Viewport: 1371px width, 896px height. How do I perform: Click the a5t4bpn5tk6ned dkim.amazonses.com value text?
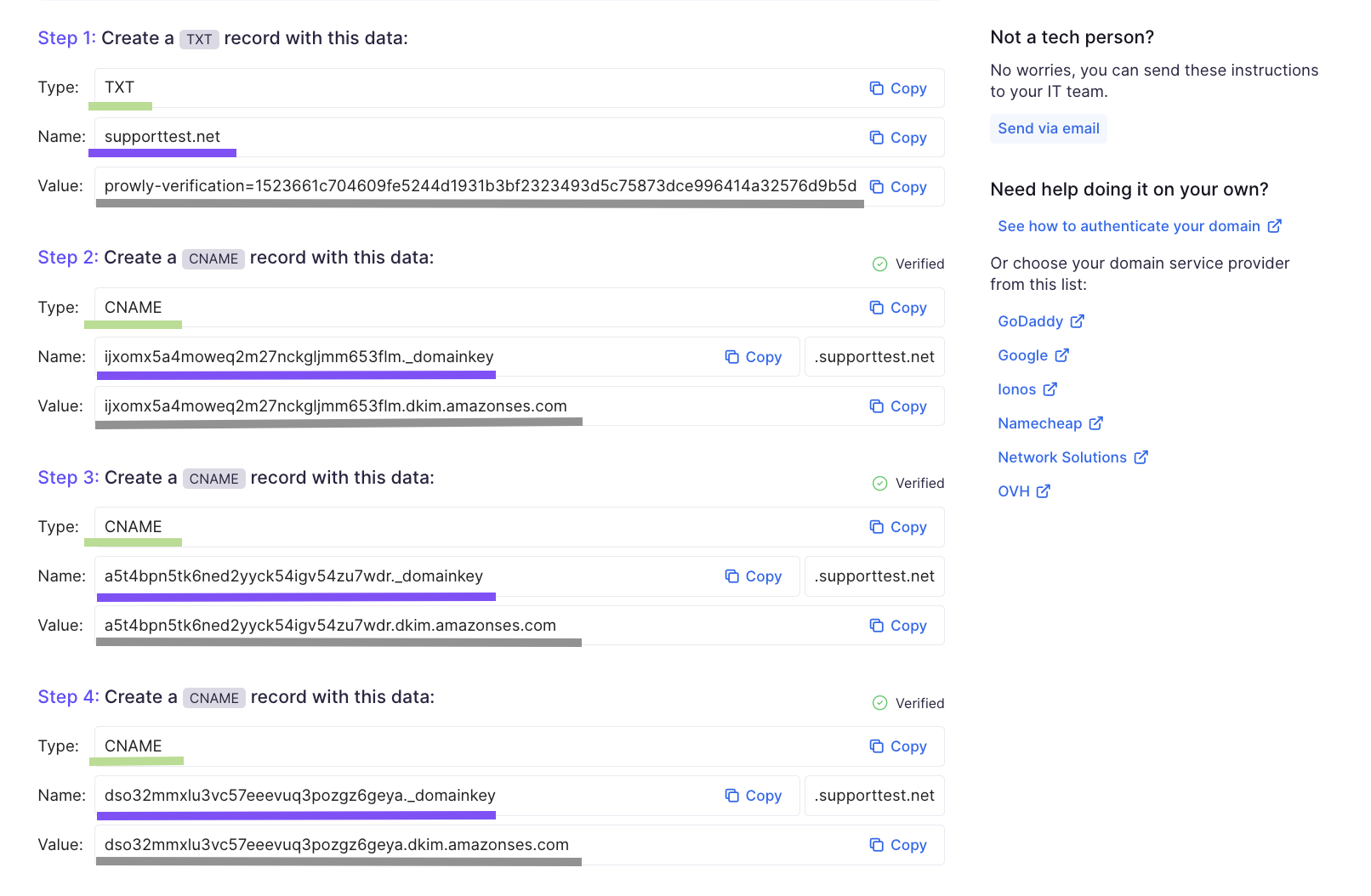[x=330, y=626]
